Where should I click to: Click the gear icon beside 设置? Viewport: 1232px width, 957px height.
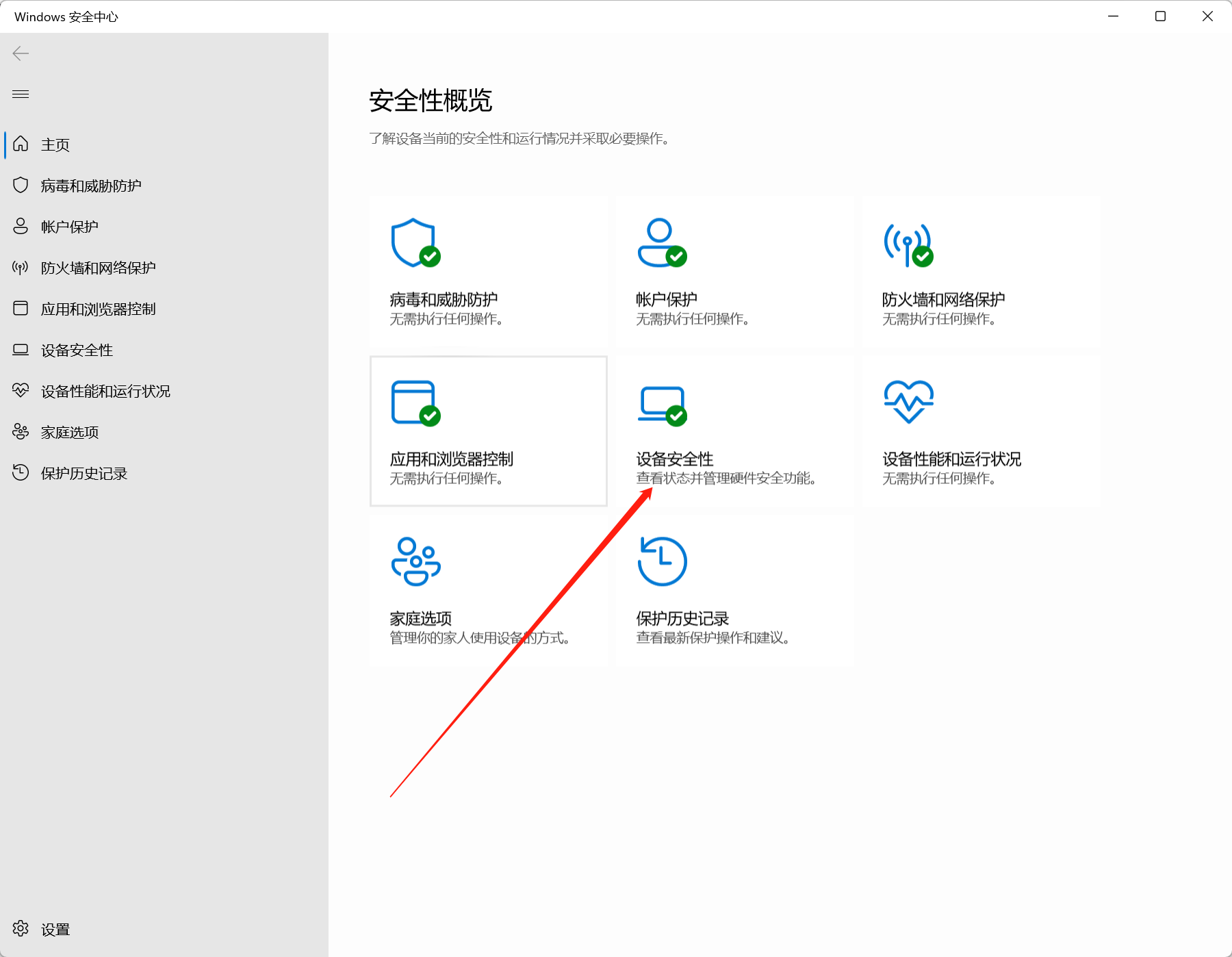click(x=21, y=928)
